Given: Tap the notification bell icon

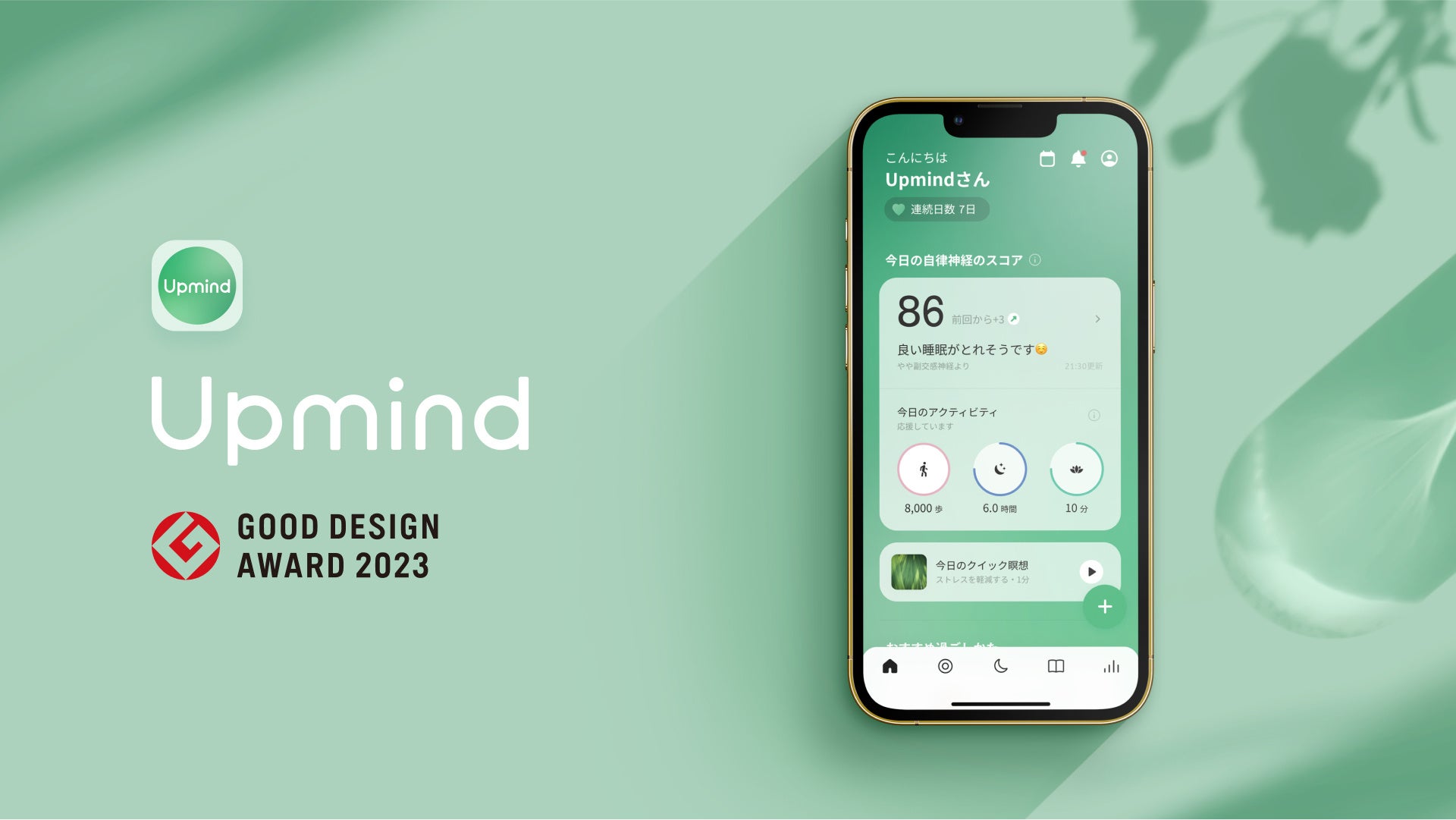Looking at the screenshot, I should tap(1078, 158).
